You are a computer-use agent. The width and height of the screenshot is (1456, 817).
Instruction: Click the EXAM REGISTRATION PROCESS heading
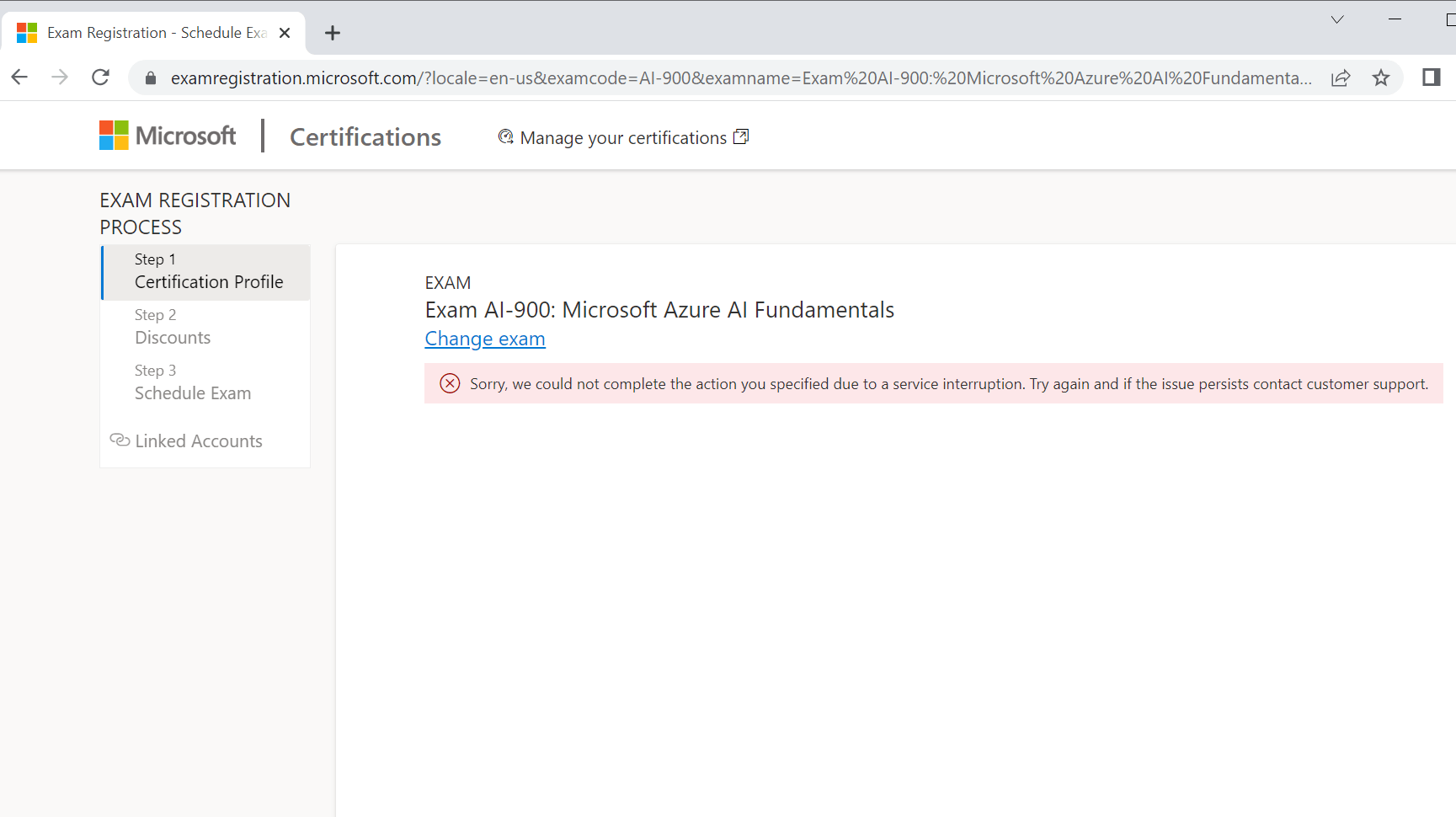click(x=195, y=214)
